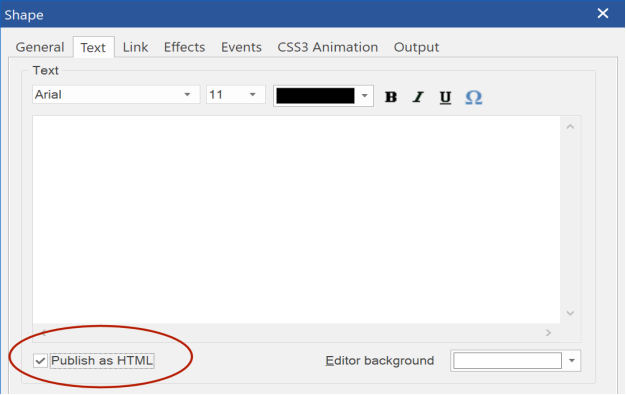Switch to CSS3 Animation tab
The image size is (626, 395).
(328, 47)
